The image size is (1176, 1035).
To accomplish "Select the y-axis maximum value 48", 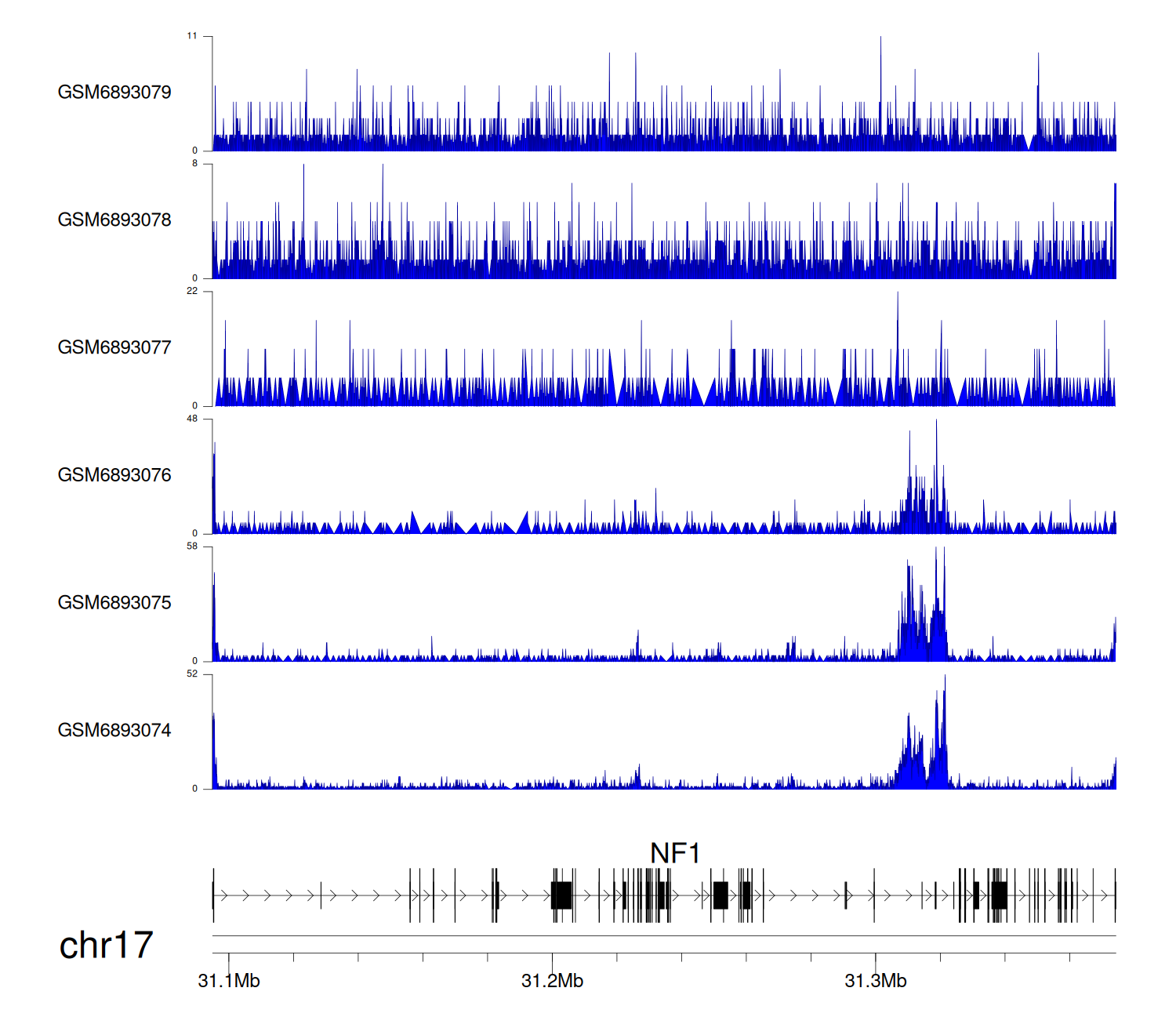I will tap(192, 419).
